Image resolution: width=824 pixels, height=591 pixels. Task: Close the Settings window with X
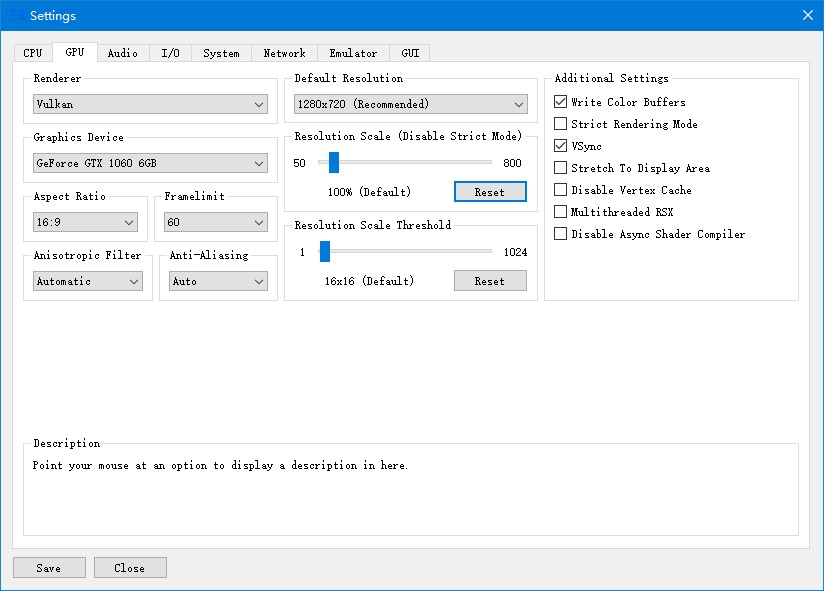(x=808, y=15)
